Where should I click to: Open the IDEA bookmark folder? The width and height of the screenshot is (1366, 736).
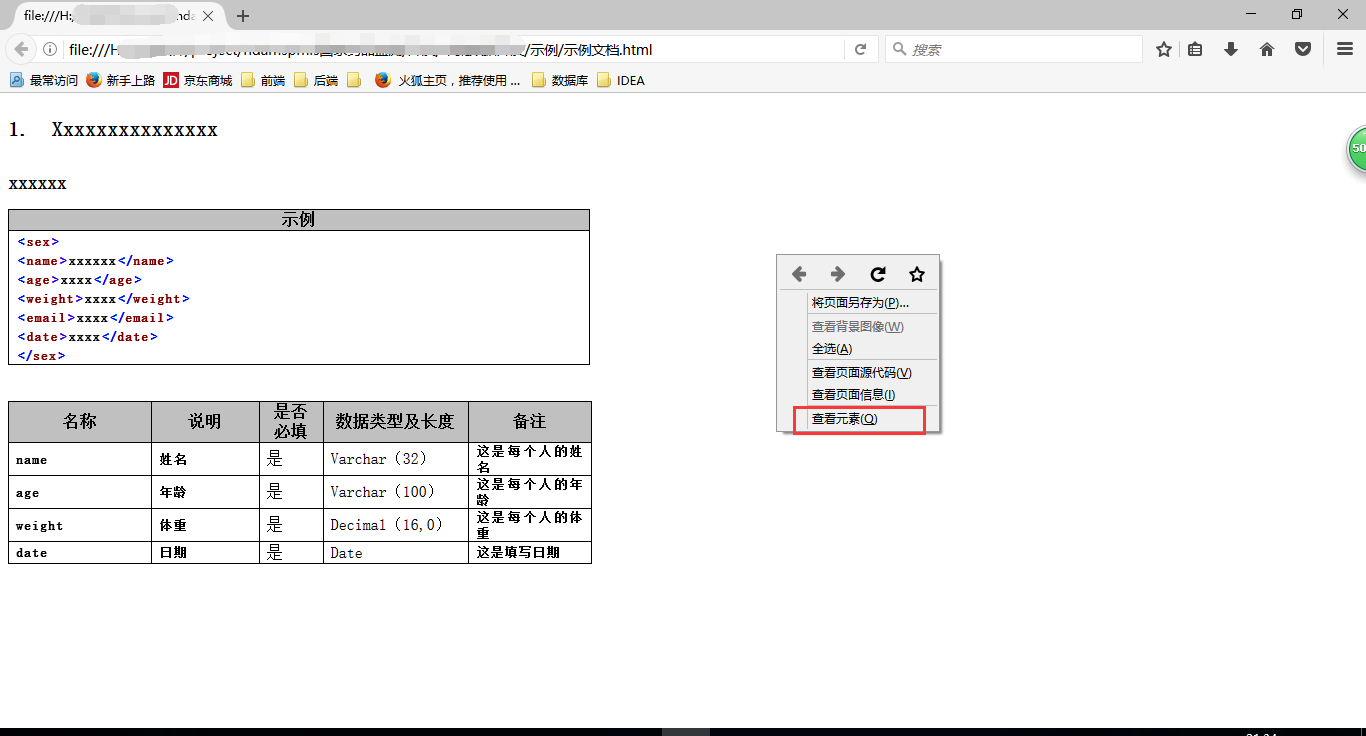point(621,81)
